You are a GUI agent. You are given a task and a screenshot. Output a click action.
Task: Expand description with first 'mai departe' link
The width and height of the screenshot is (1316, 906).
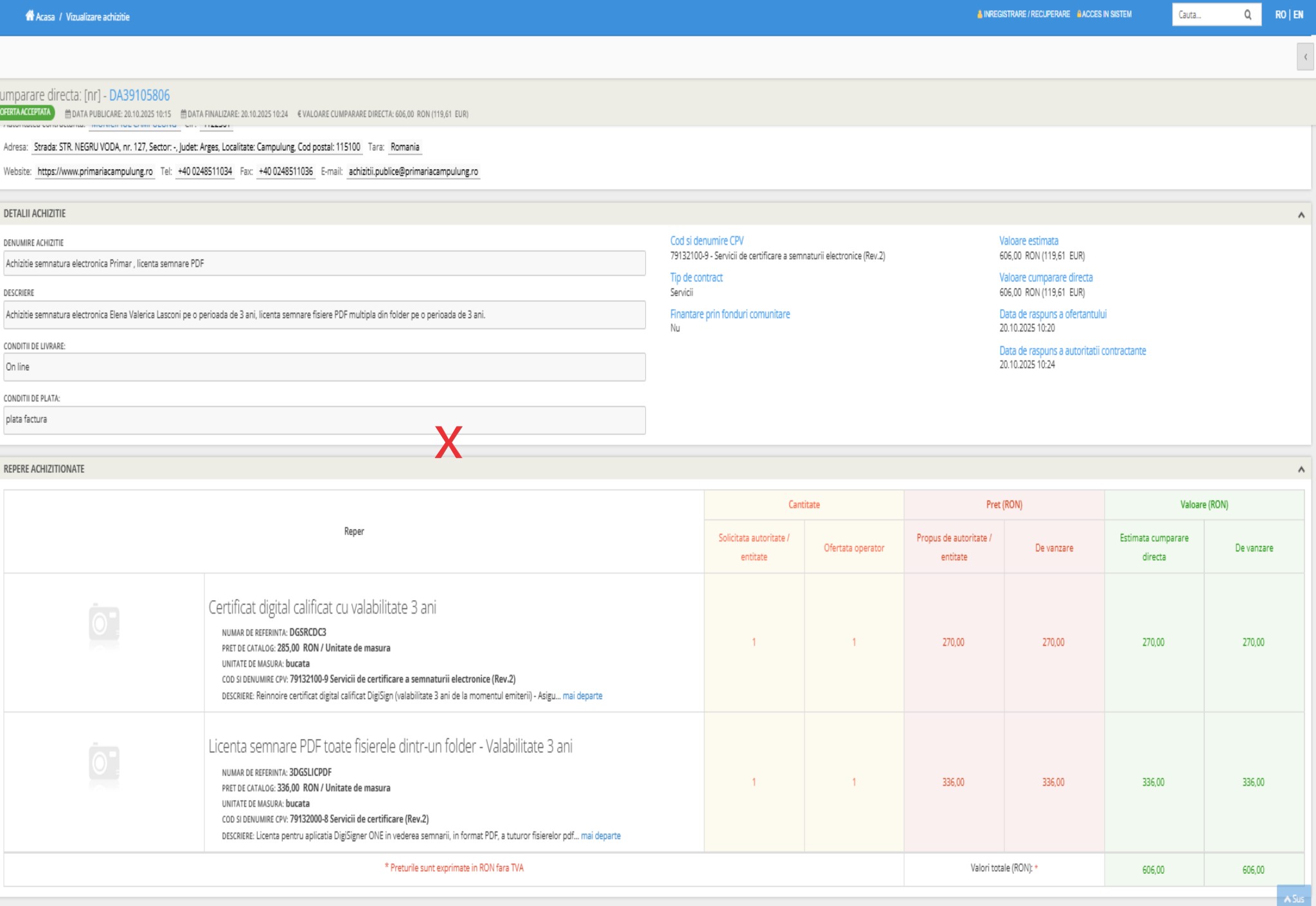[x=582, y=696]
